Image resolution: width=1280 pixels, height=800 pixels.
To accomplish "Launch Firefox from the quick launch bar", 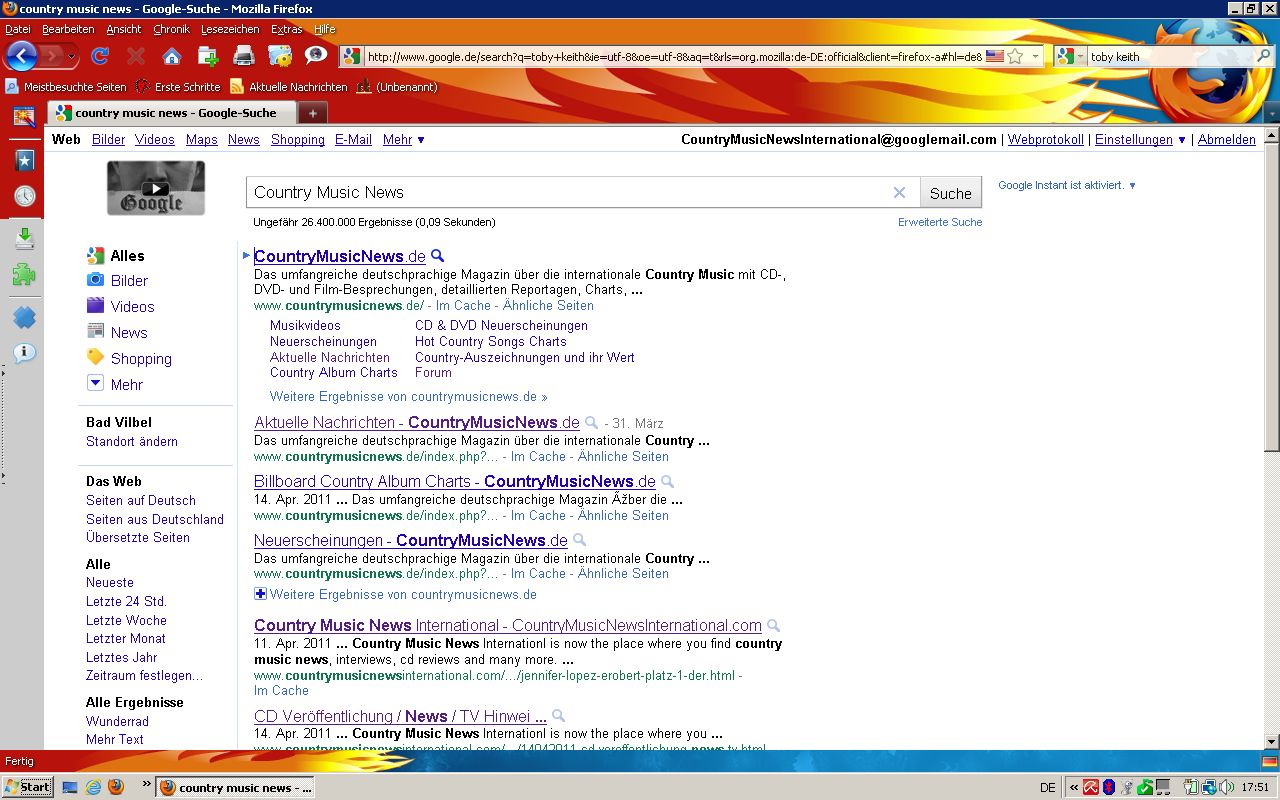I will (x=115, y=787).
